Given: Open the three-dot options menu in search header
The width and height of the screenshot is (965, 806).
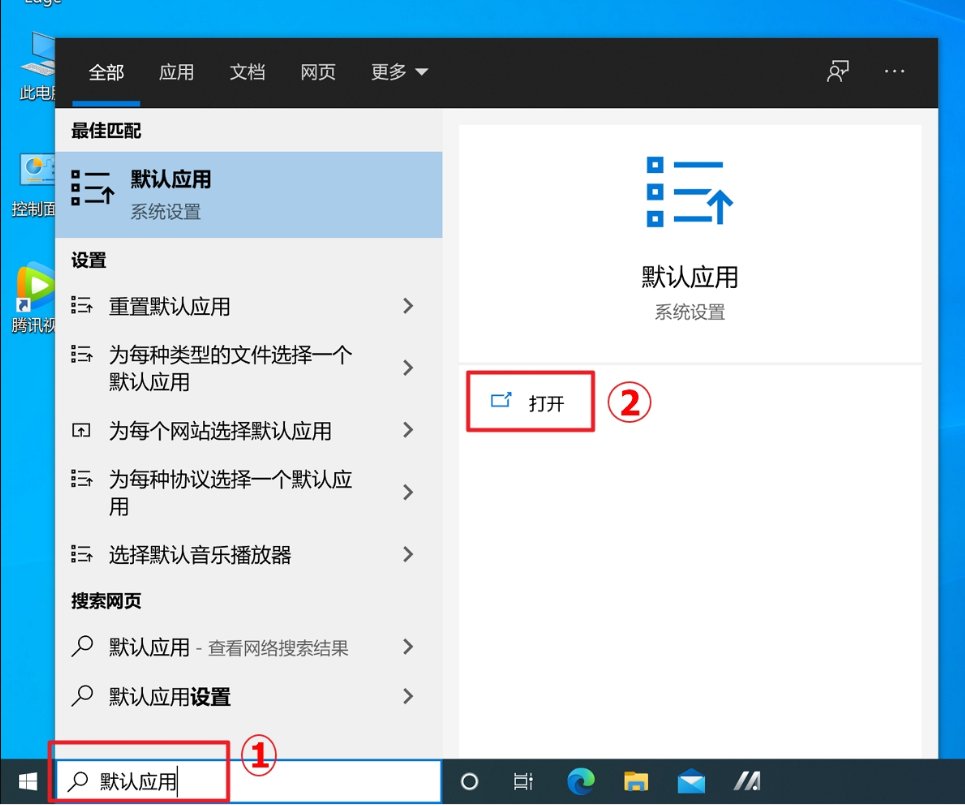Looking at the screenshot, I should tap(894, 71).
